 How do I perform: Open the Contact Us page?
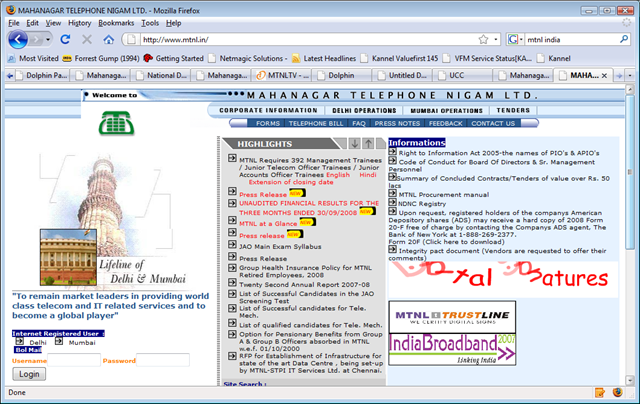tap(493, 123)
